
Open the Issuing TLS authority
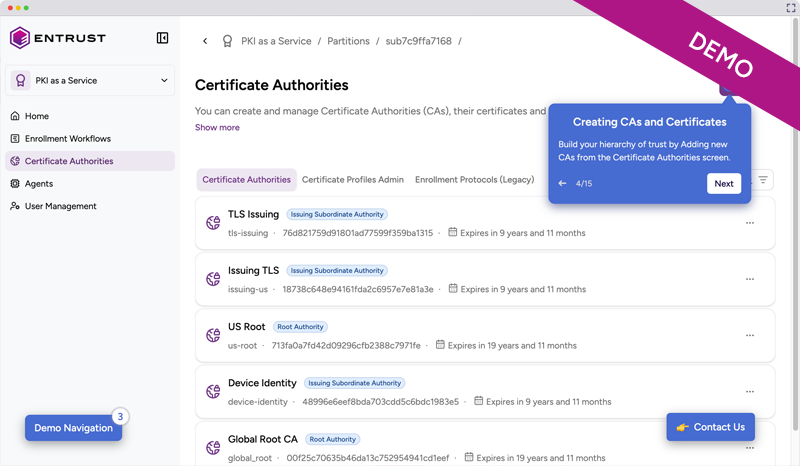[x=253, y=271]
